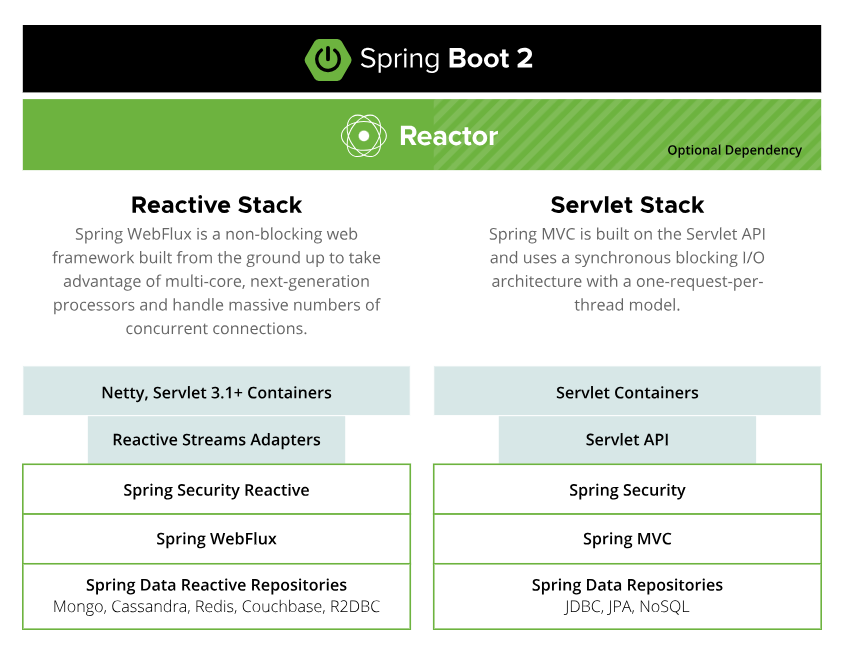This screenshot has height=653, width=860.
Task: Click Spring Data Reactive Repositories box
Action: (216, 596)
